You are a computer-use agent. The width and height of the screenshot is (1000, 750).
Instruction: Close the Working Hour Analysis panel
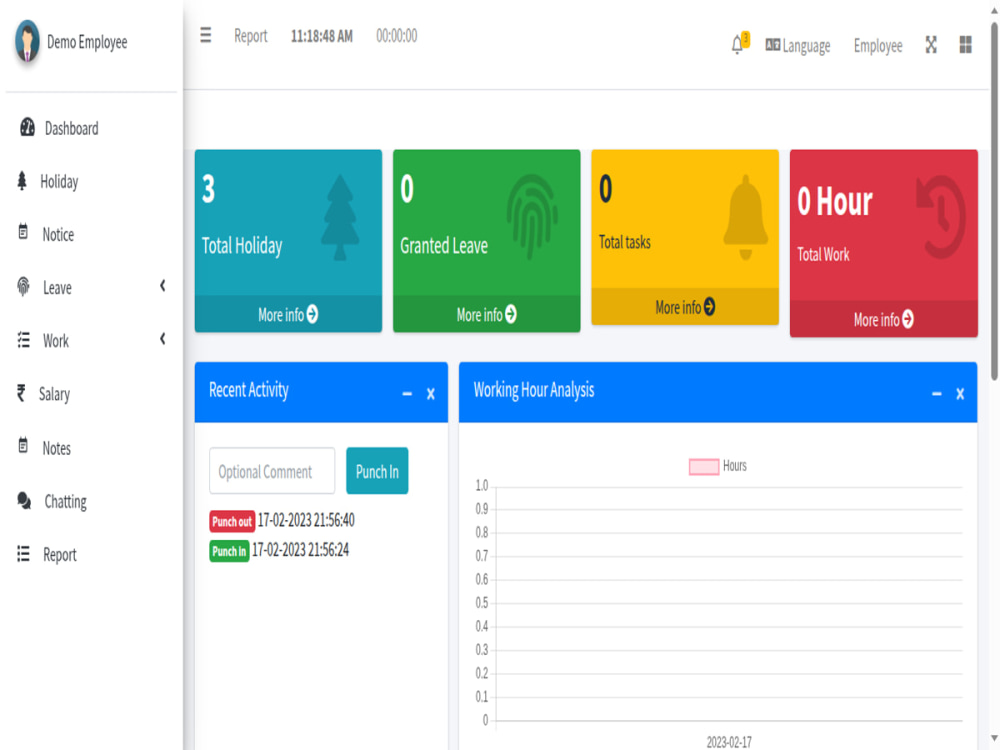coord(960,394)
